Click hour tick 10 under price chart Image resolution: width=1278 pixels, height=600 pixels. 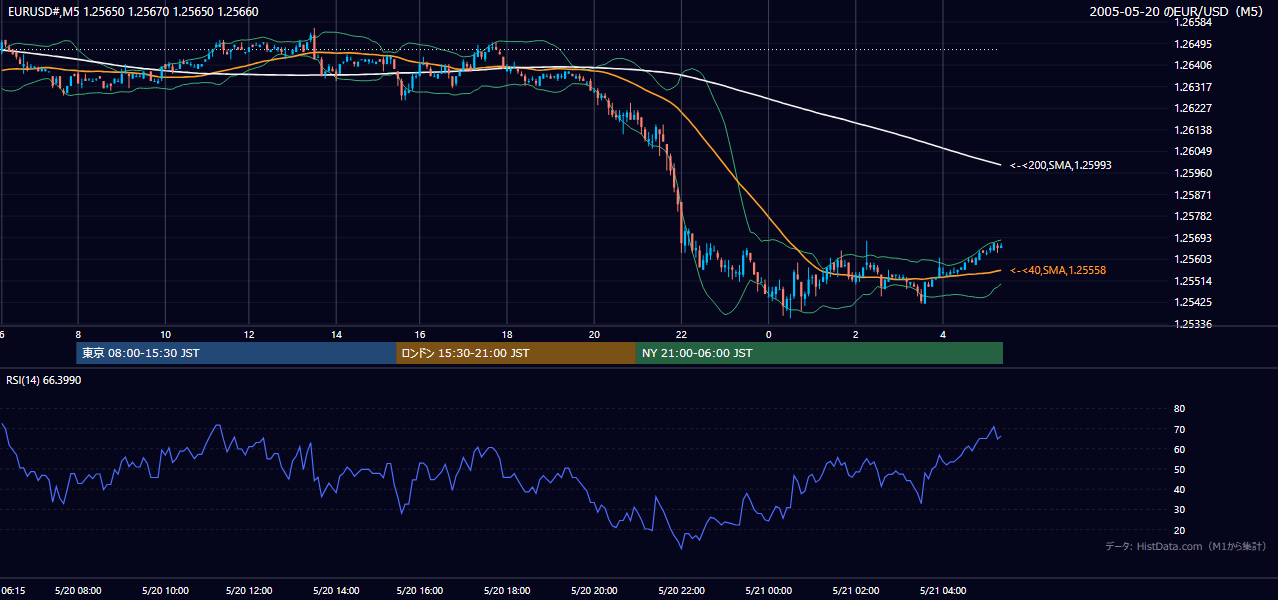pyautogui.click(x=165, y=334)
